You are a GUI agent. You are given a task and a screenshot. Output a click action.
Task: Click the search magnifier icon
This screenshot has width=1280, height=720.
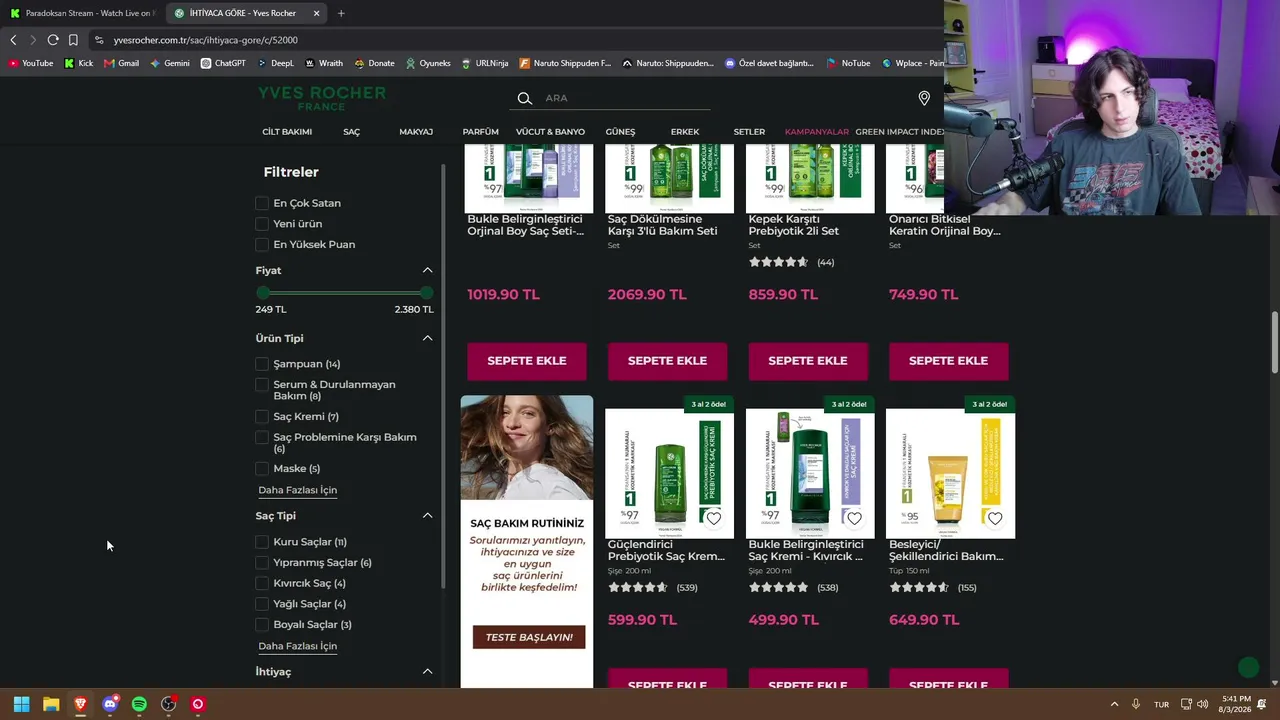524,98
